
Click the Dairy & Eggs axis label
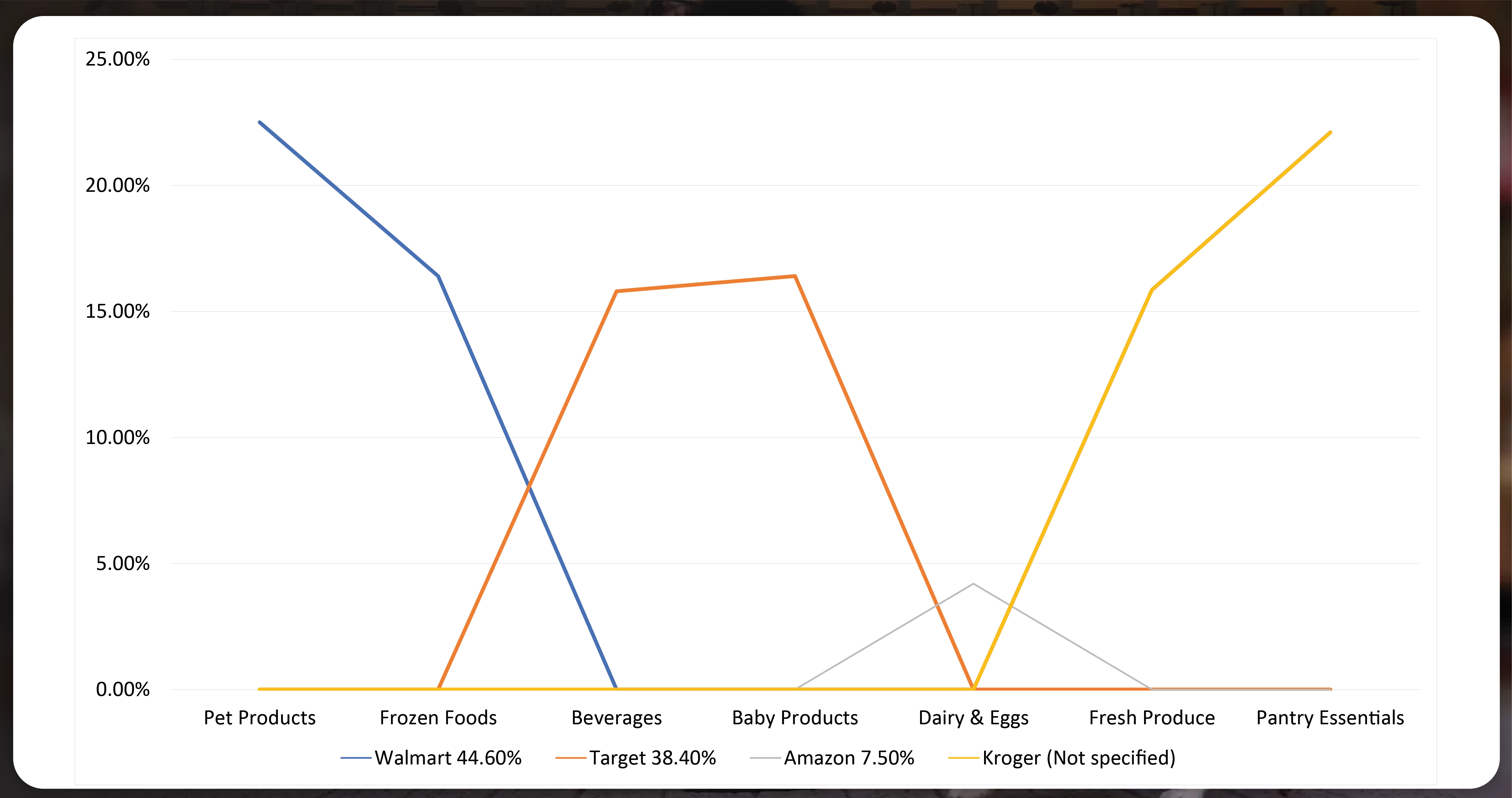(x=973, y=718)
